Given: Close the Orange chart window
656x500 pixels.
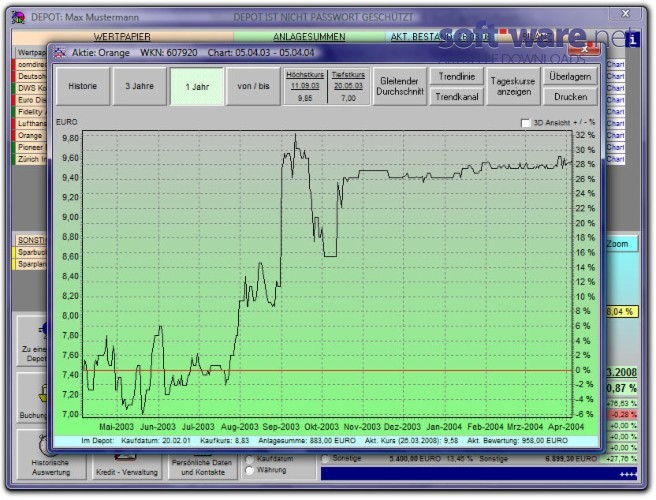Looking at the screenshot, I should [x=585, y=49].
